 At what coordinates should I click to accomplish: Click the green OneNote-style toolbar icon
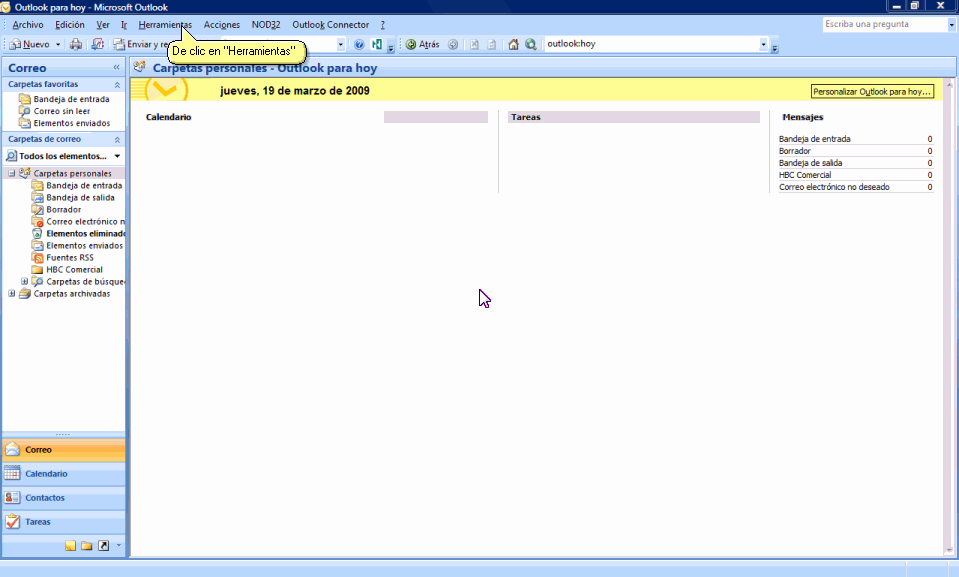(x=377, y=44)
